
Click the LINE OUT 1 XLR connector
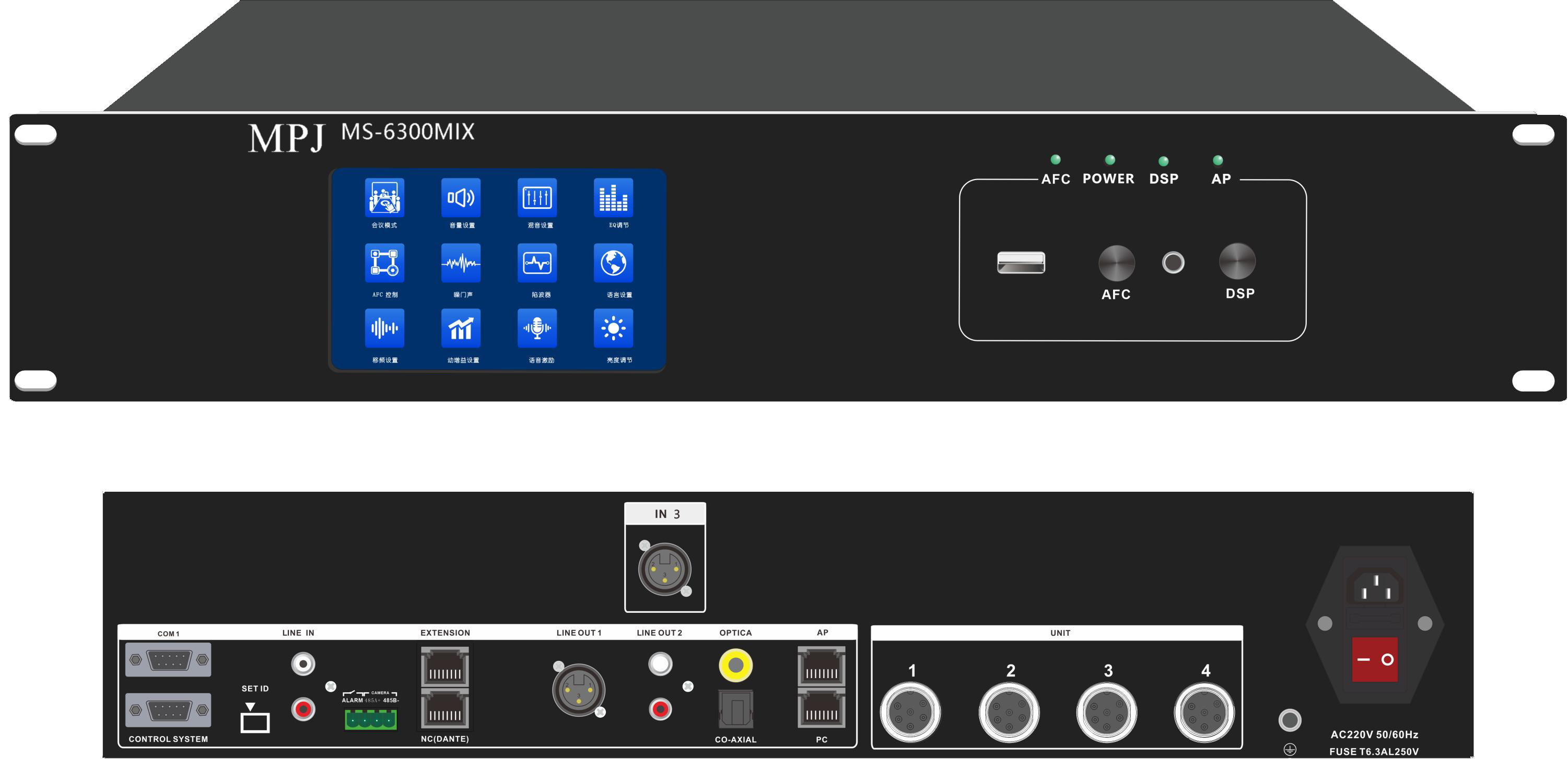click(x=578, y=690)
